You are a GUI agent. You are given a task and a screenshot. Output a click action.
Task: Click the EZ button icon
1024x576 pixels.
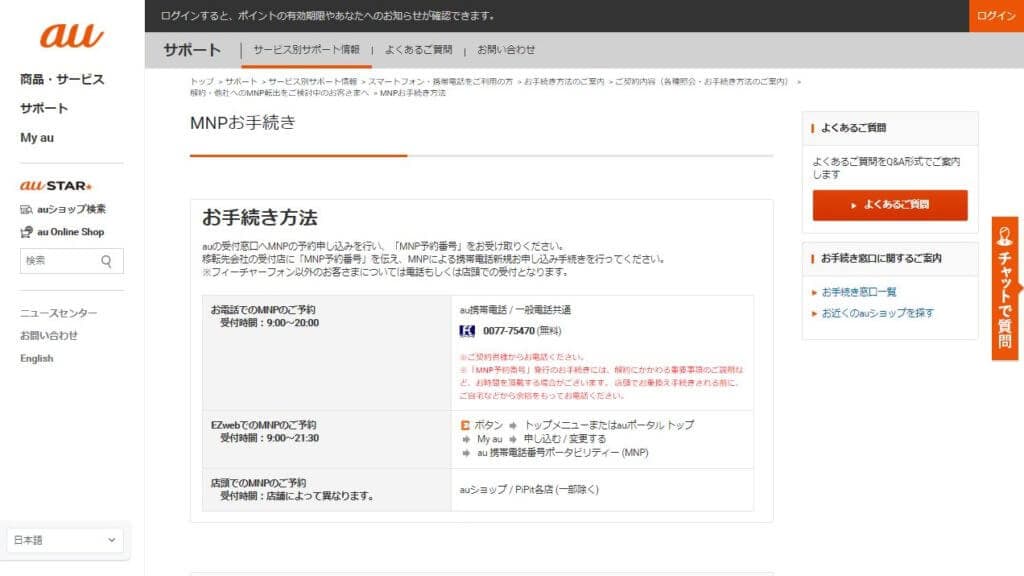tap(465, 425)
